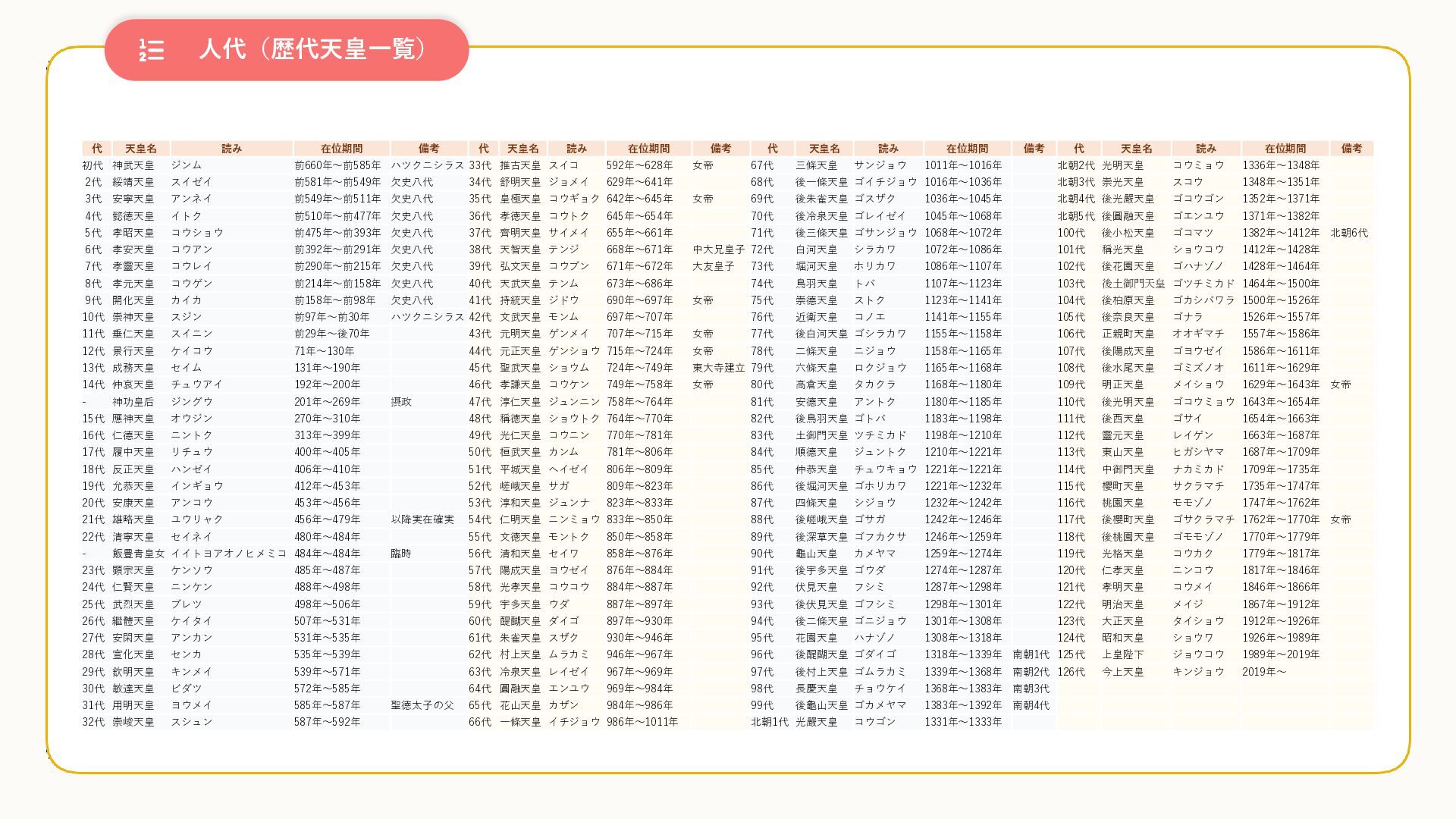Click the 大友皇子 note cell

pos(714,266)
